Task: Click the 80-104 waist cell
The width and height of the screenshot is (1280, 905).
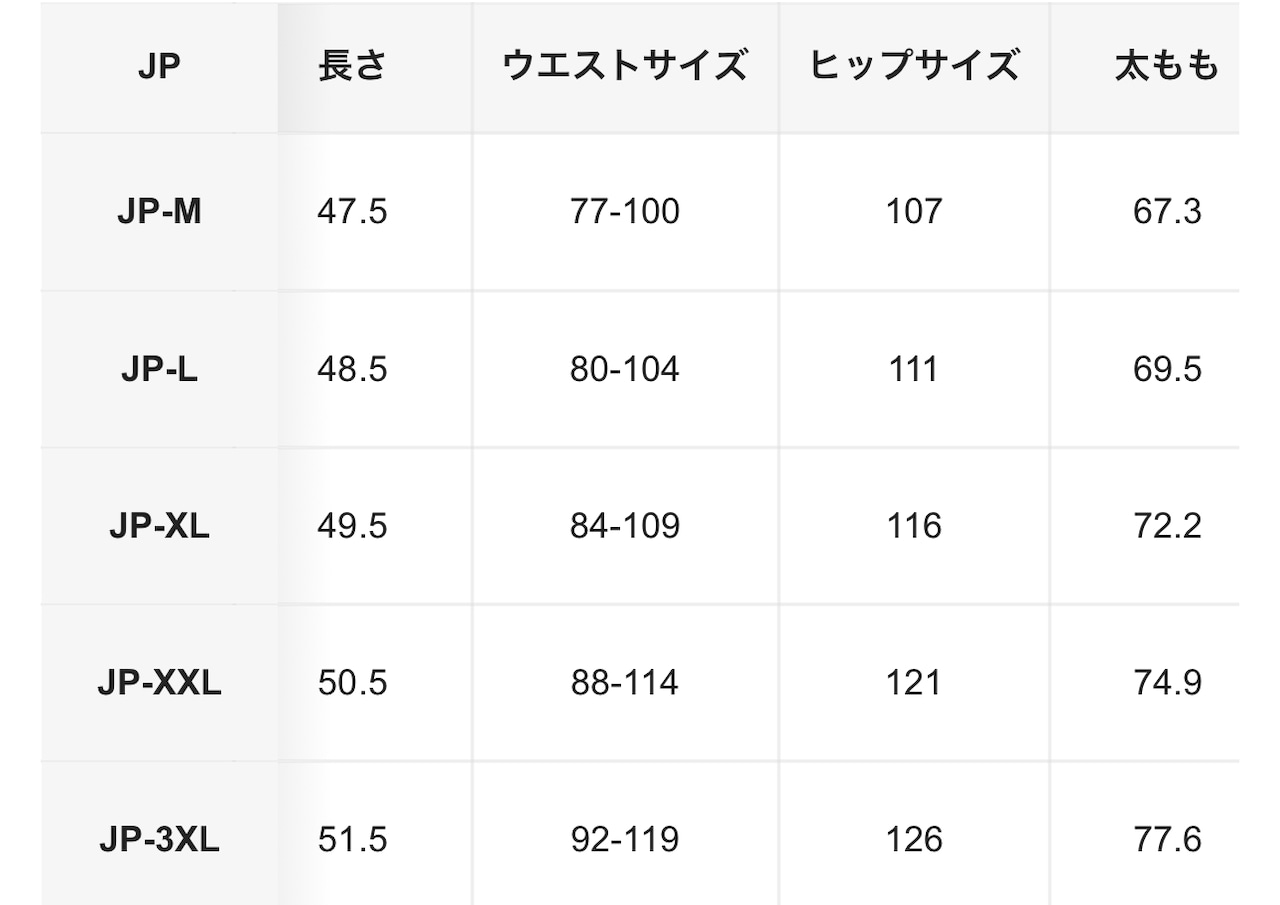Action: click(x=625, y=369)
